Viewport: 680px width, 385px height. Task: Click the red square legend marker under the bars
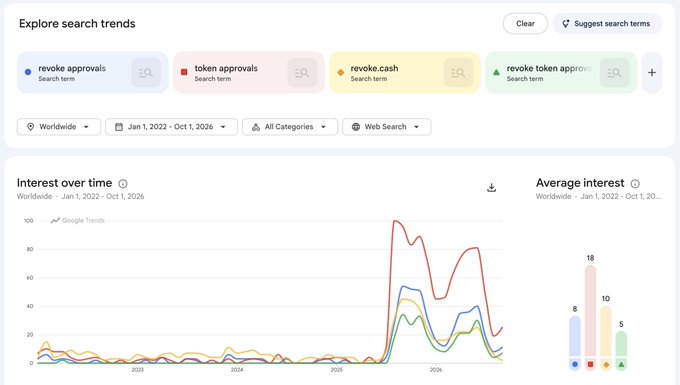point(590,364)
